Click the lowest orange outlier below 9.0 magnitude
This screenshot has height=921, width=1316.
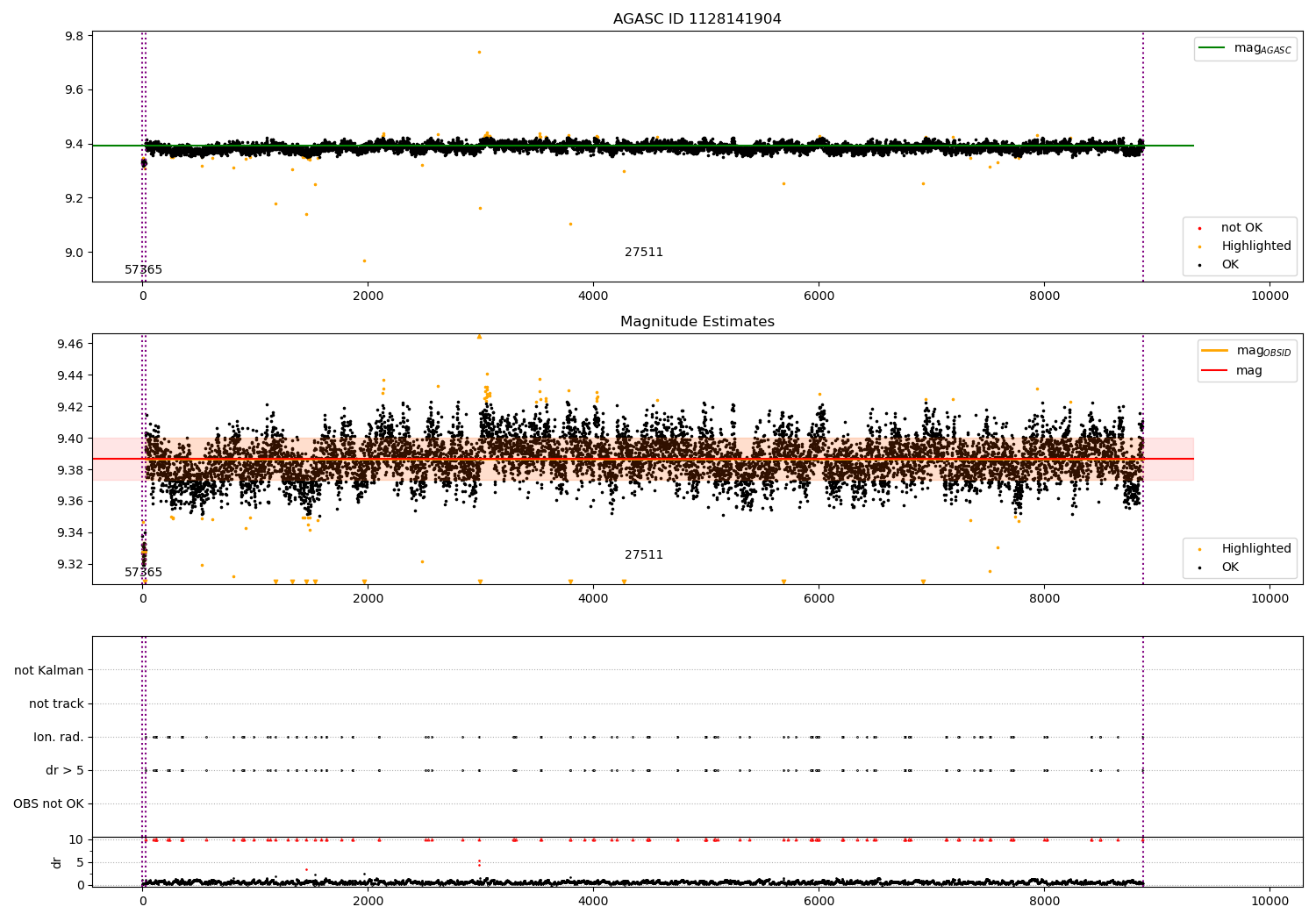pos(364,261)
